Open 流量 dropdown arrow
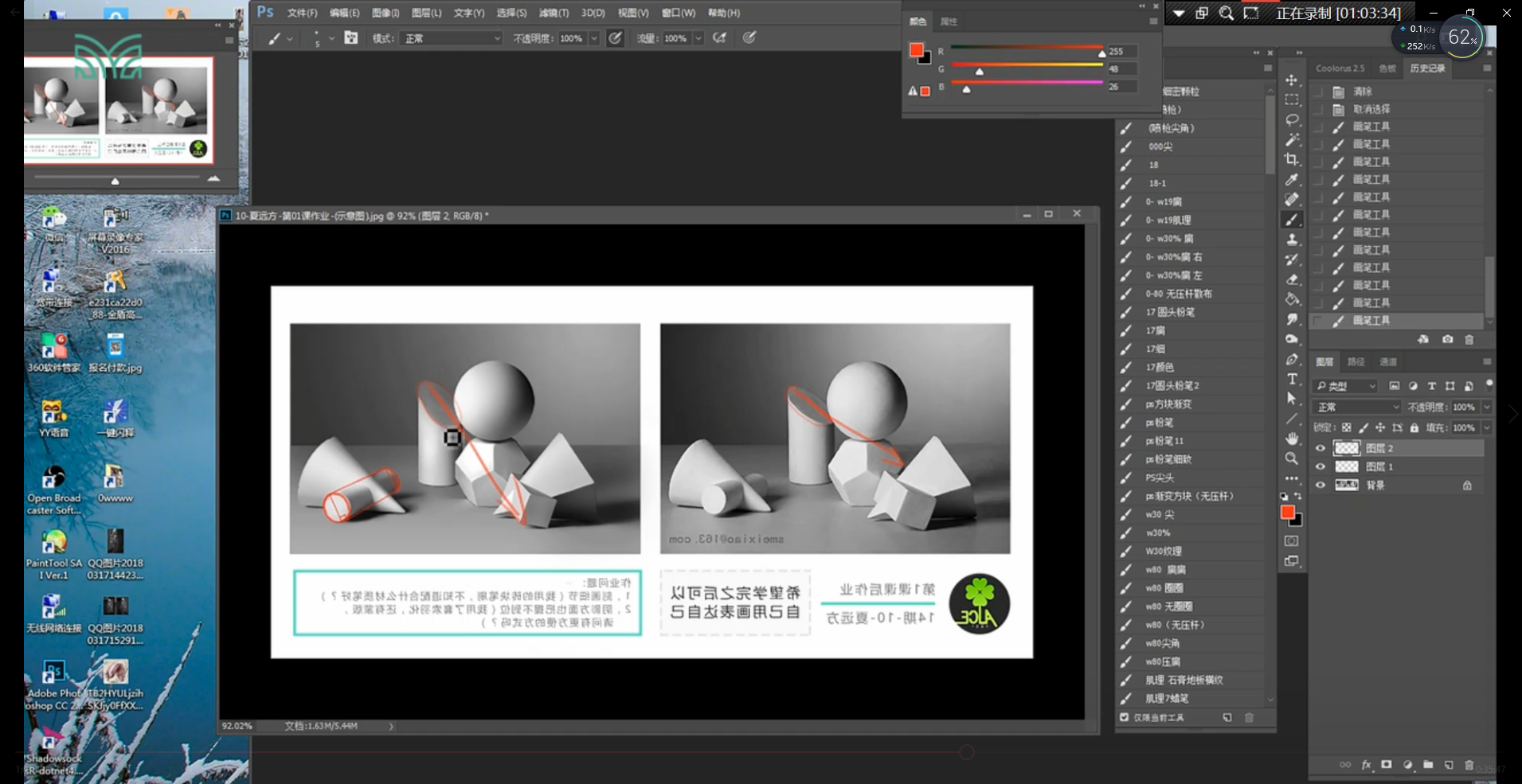The image size is (1522, 784). 698,38
